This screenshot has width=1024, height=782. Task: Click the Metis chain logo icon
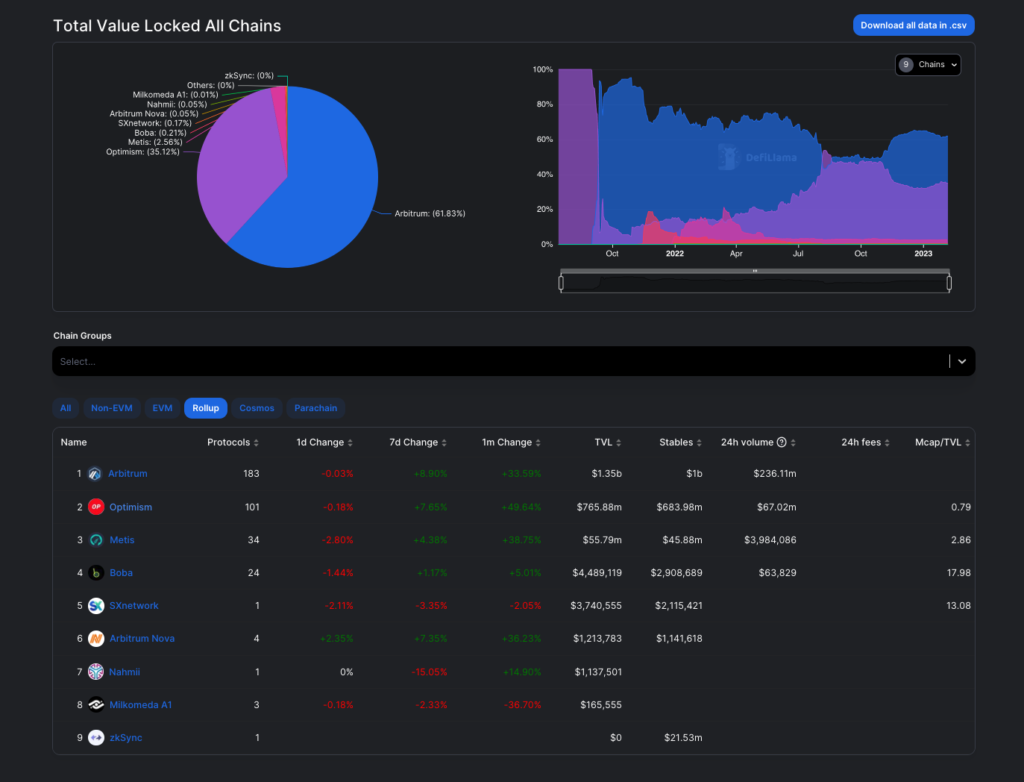tap(96, 540)
